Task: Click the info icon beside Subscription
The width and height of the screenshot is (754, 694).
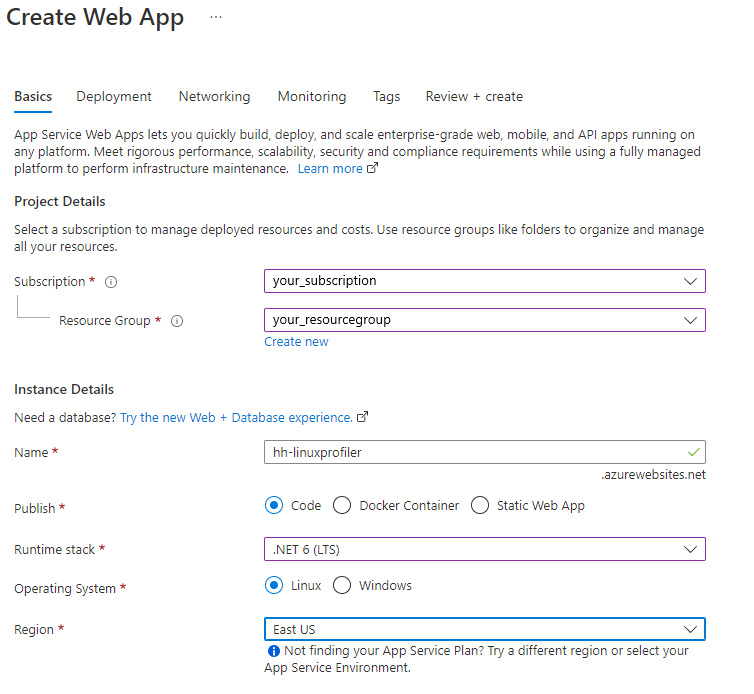Action: [111, 282]
